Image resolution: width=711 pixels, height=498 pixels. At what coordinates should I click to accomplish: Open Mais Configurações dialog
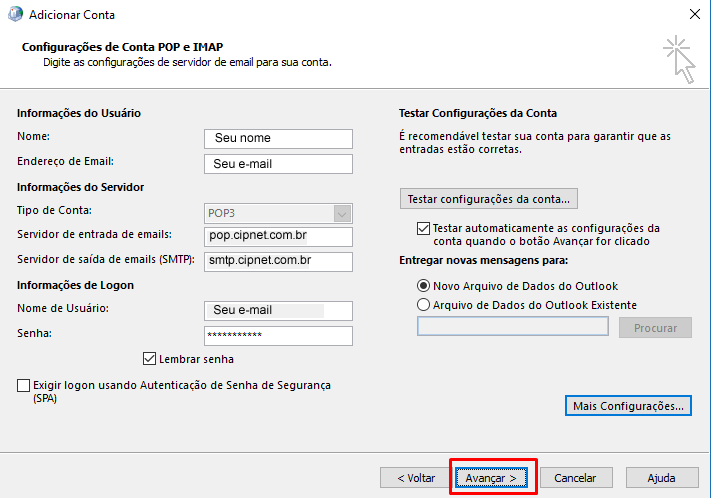click(628, 405)
